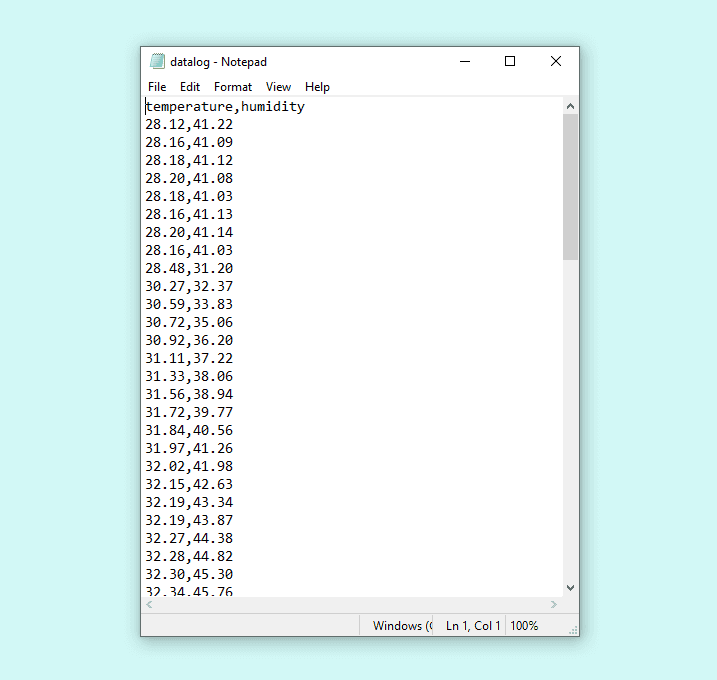Open the Format menu

[233, 87]
